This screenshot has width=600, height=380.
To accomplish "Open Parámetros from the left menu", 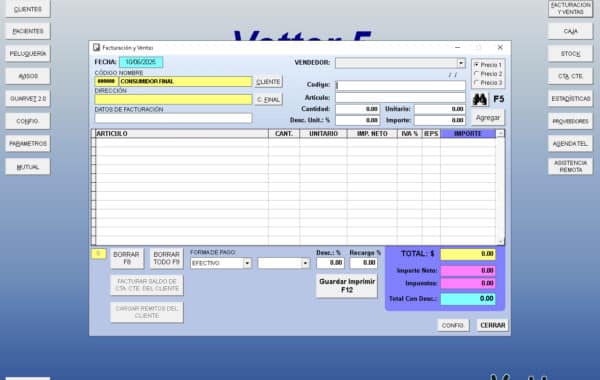I will coord(28,144).
